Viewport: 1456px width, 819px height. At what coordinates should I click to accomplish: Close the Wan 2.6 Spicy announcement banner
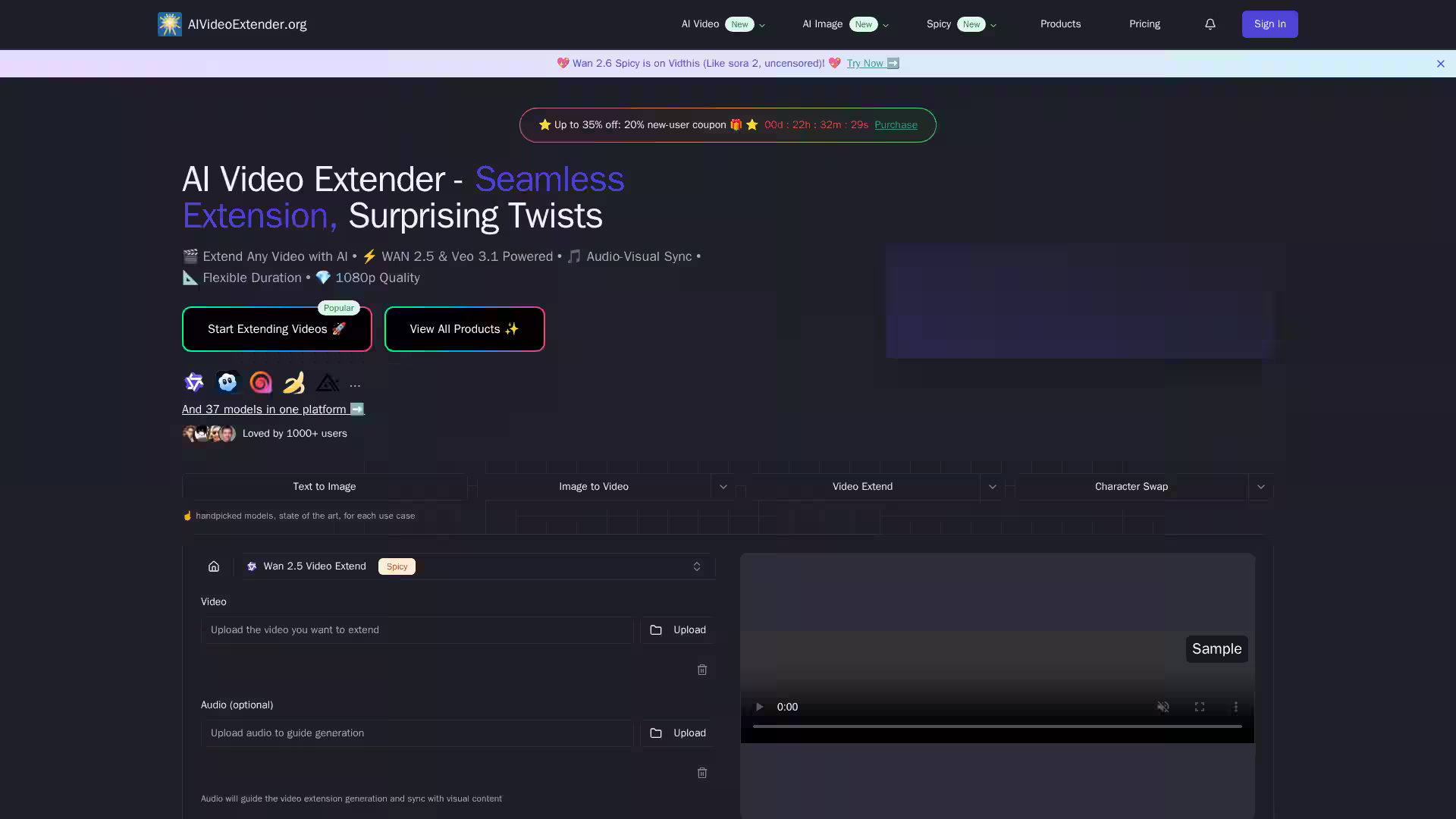pyautogui.click(x=1441, y=64)
